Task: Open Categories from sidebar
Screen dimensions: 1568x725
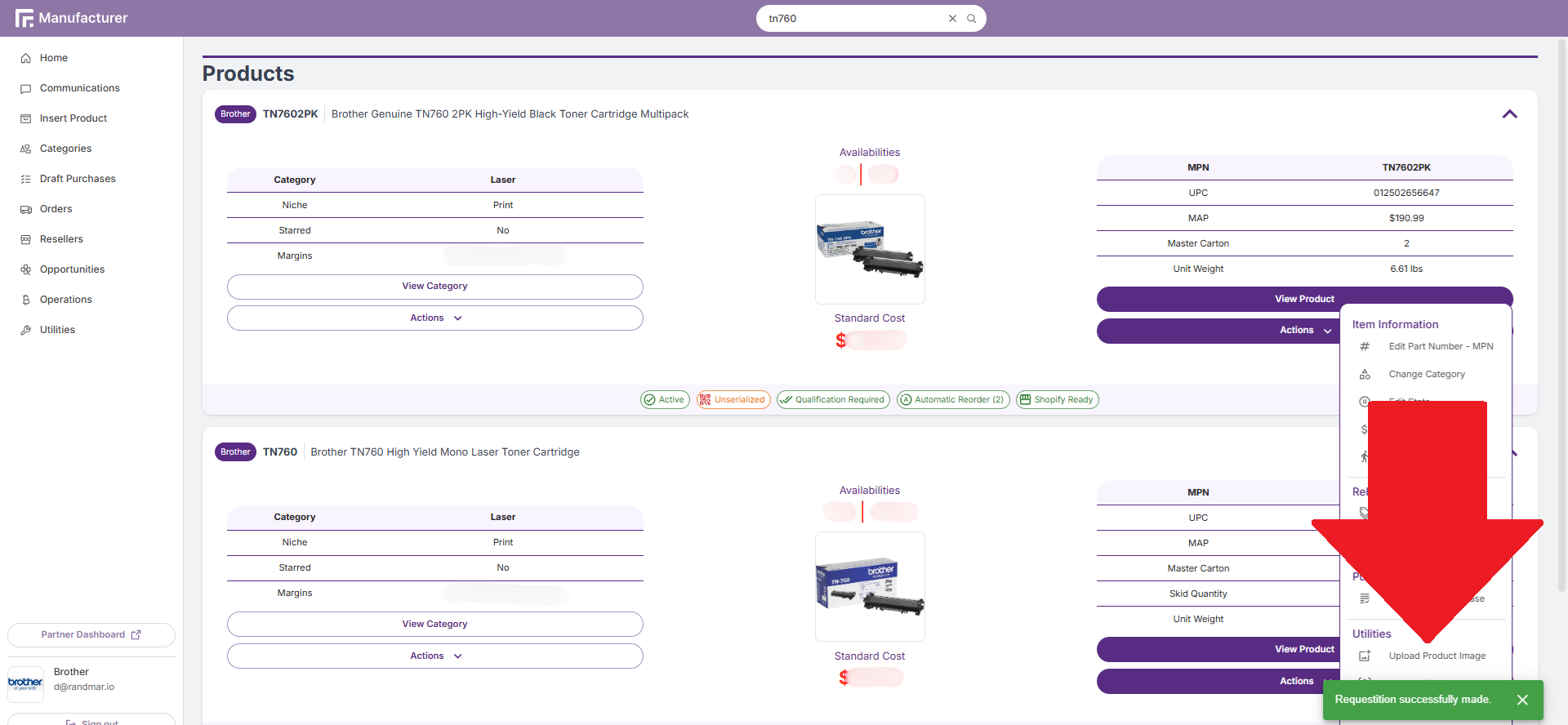Action: tap(65, 149)
